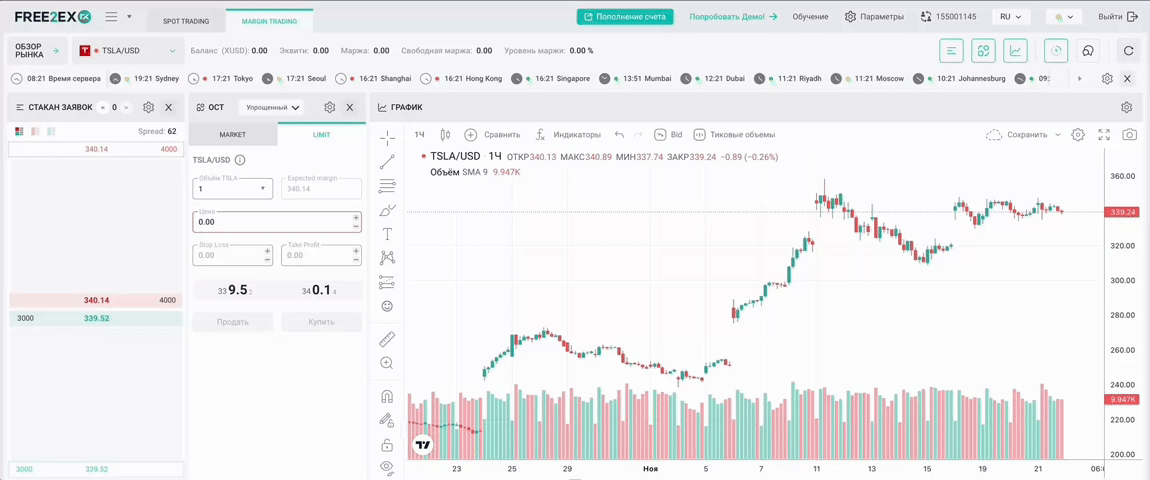Click the Пополнение счета button
The height and width of the screenshot is (480, 1150).
(x=625, y=17)
